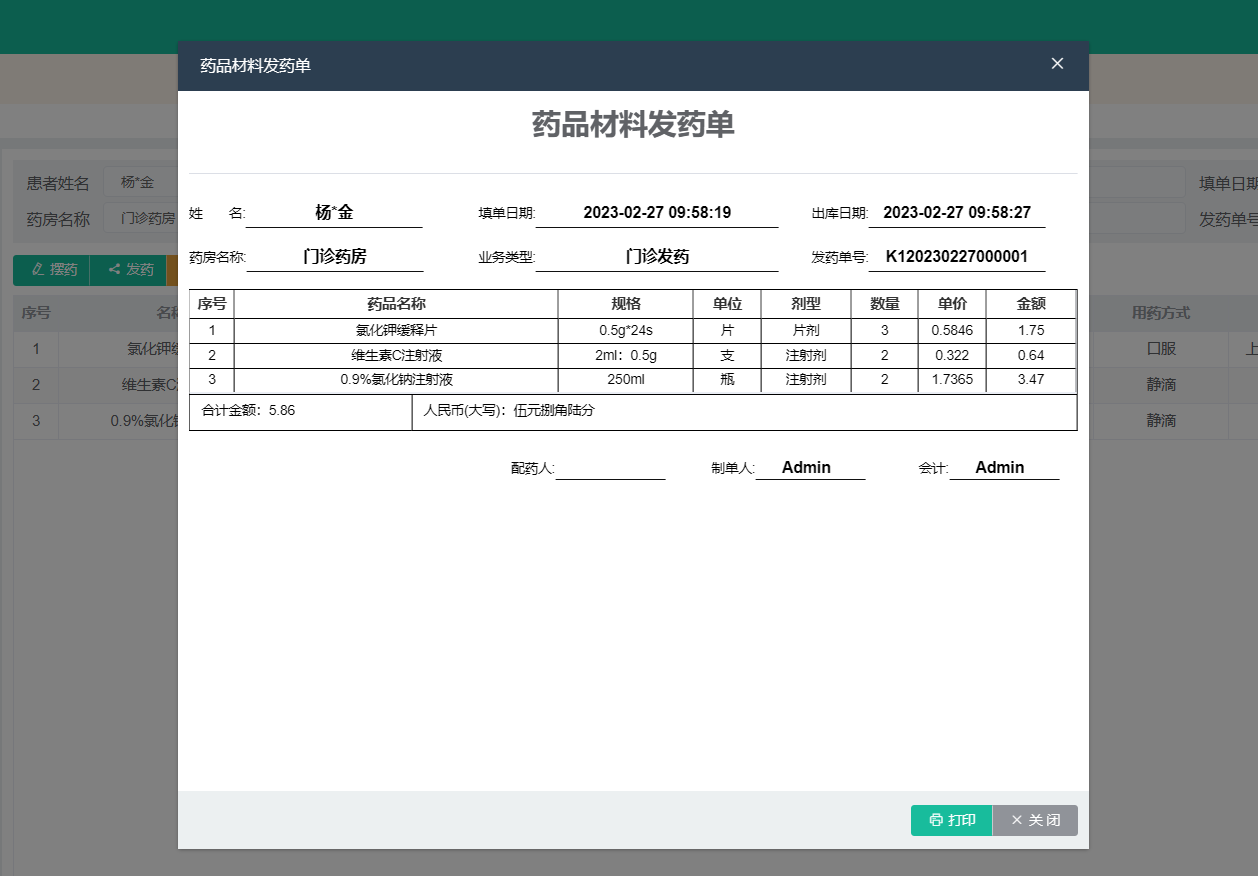Image resolution: width=1258 pixels, height=876 pixels.
Task: Click the empty 配药人 signature field
Action: (610, 467)
